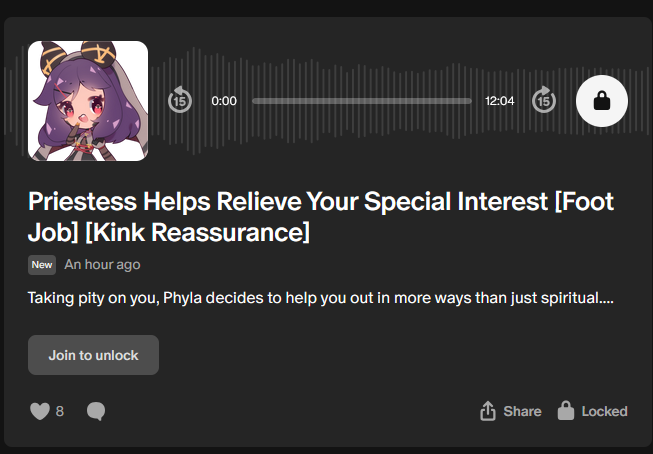Viewport: 653px width, 454px height.
Task: Seek on the audio progress bar
Action: pos(361,101)
